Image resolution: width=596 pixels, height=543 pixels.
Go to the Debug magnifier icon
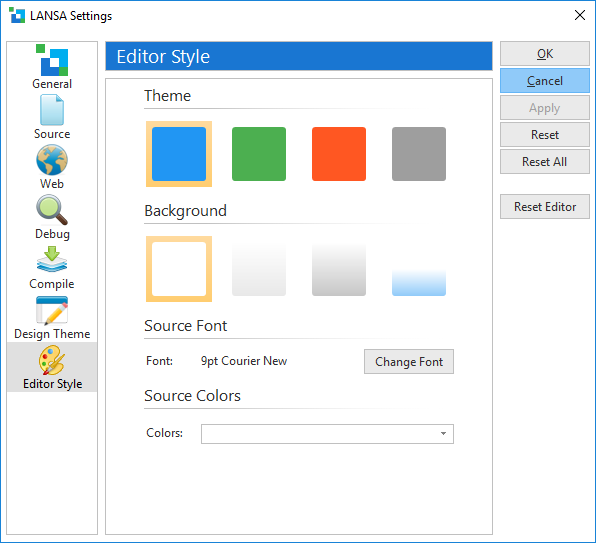52,210
